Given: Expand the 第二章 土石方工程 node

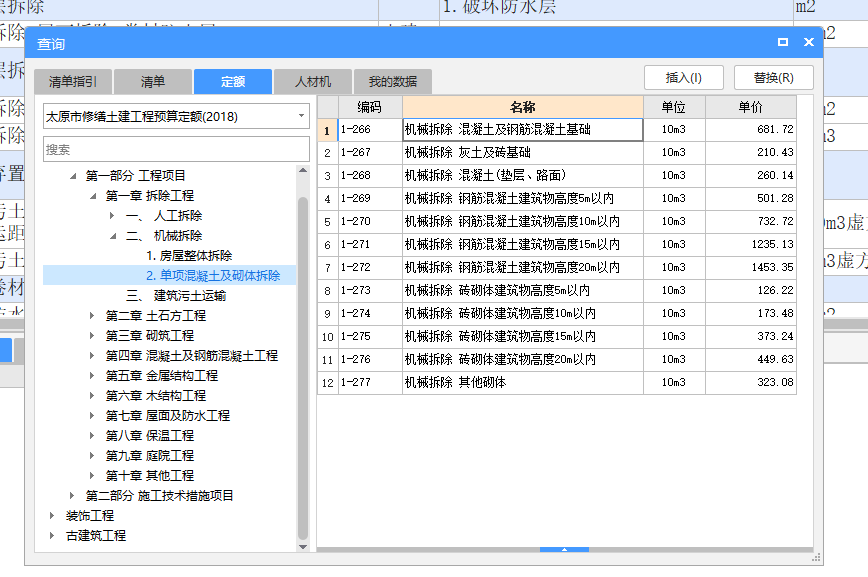Looking at the screenshot, I should point(92,316).
